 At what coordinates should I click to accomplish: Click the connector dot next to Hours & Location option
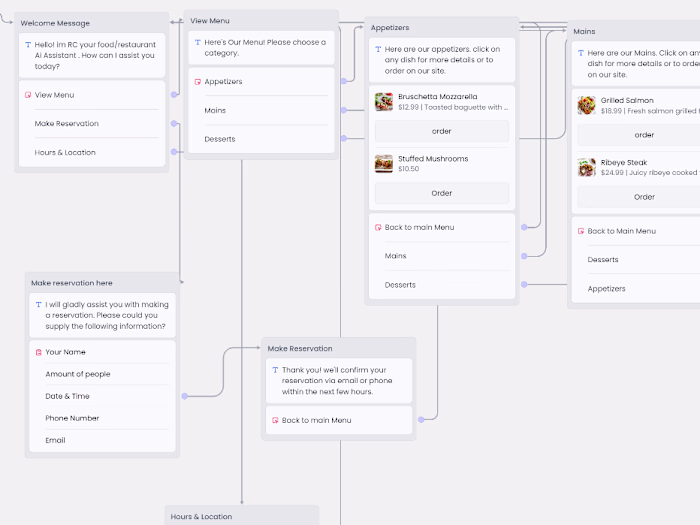tap(174, 152)
